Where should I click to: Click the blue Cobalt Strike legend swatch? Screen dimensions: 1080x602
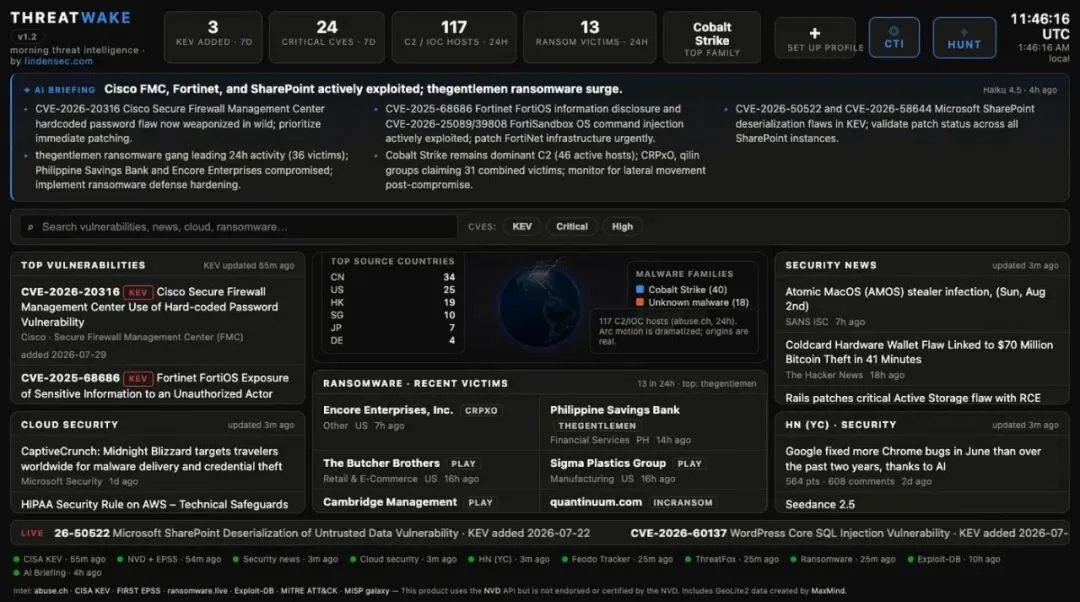(x=640, y=290)
